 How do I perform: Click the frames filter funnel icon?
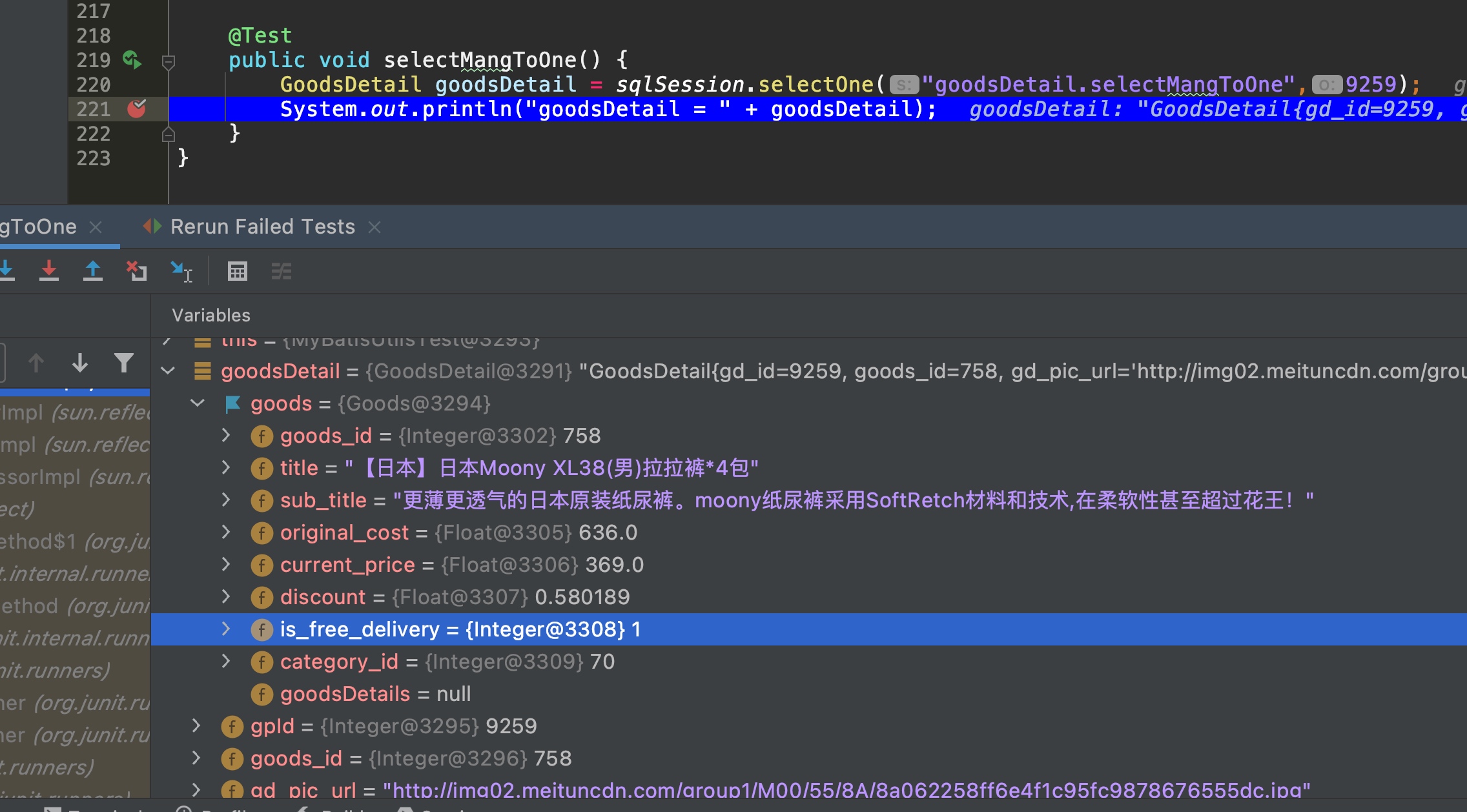pyautogui.click(x=123, y=363)
